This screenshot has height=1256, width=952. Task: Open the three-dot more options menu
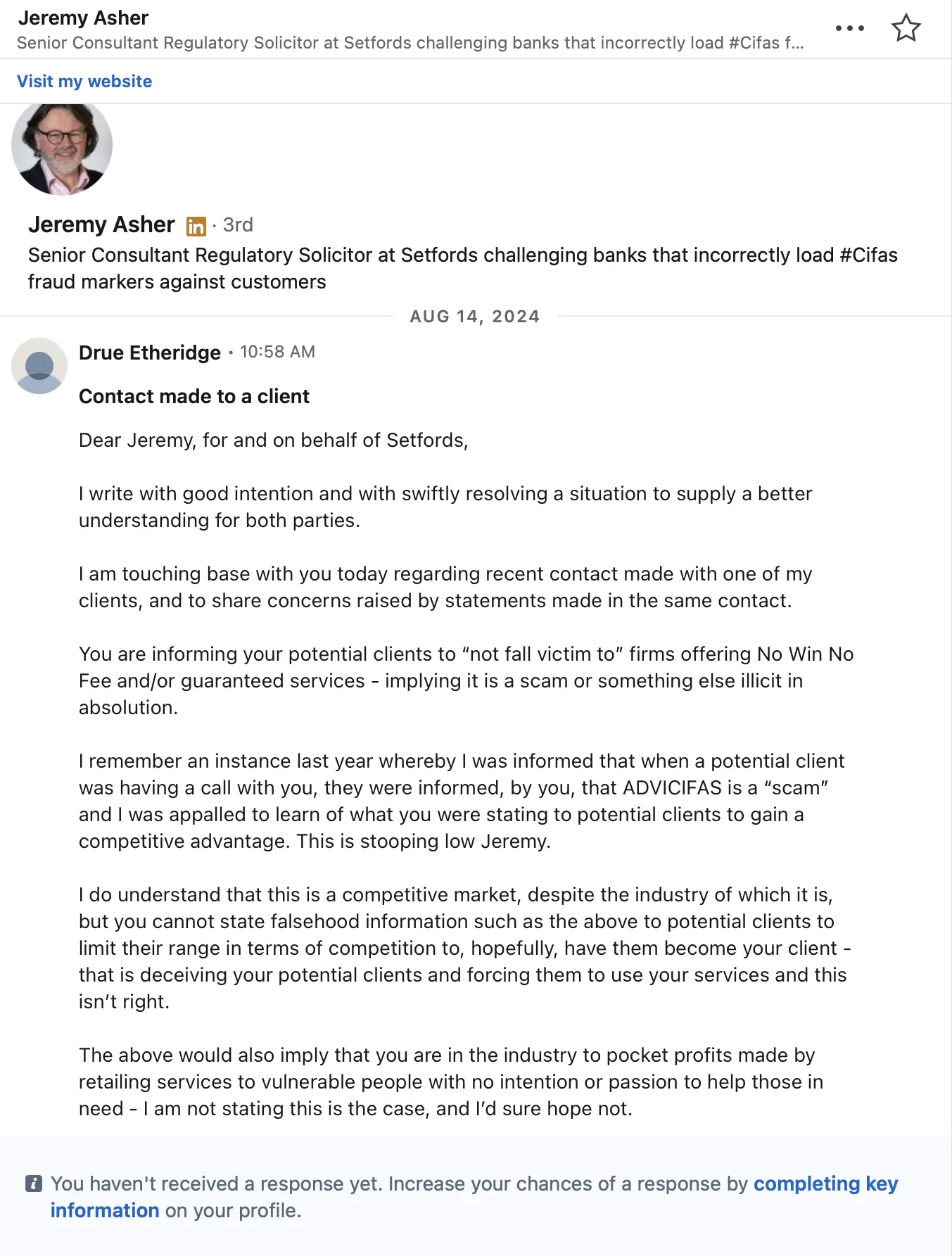849,29
